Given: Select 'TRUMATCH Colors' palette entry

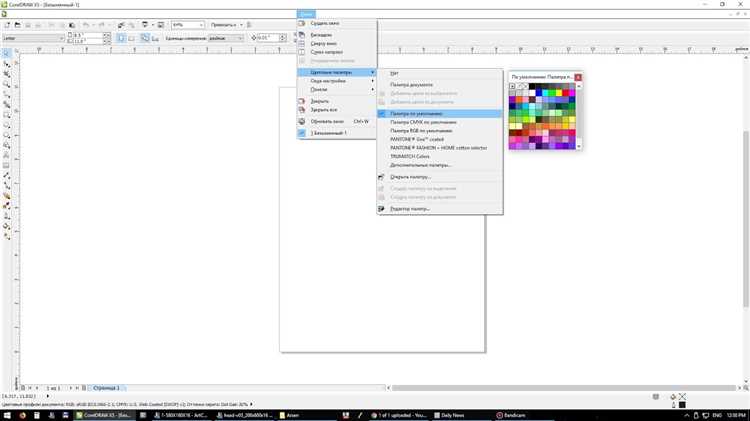Looking at the screenshot, I should point(409,156).
